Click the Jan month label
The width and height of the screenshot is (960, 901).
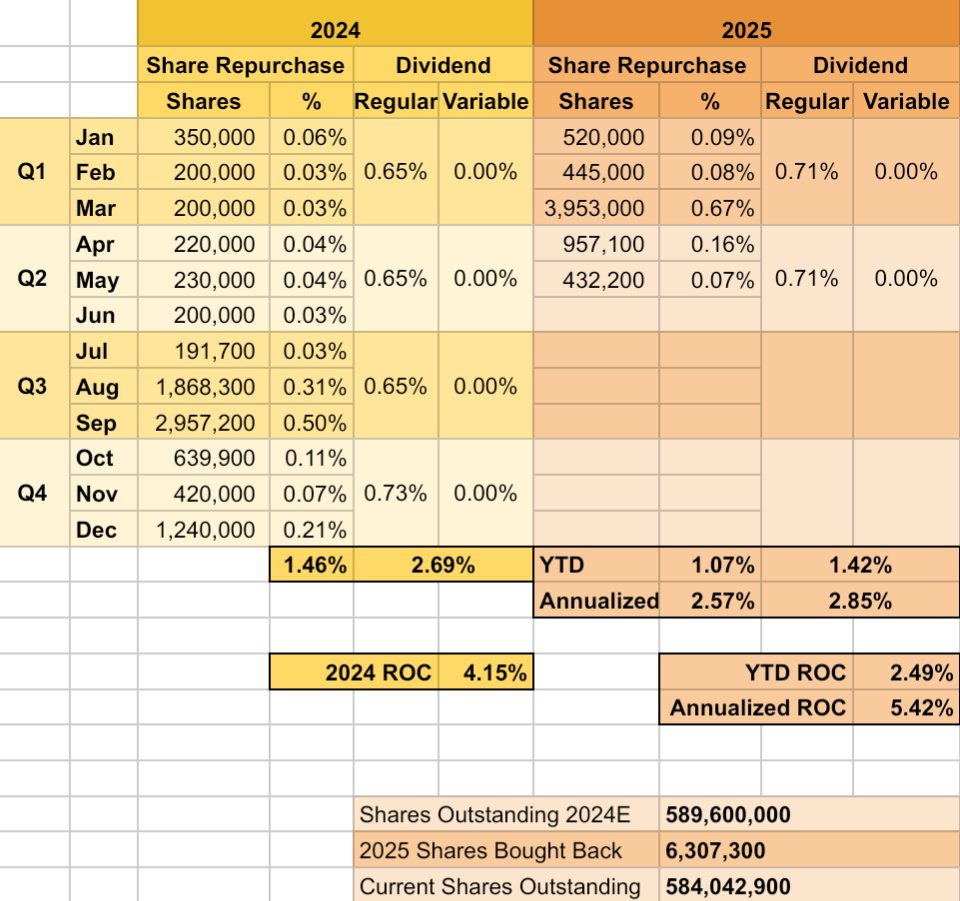click(104, 136)
